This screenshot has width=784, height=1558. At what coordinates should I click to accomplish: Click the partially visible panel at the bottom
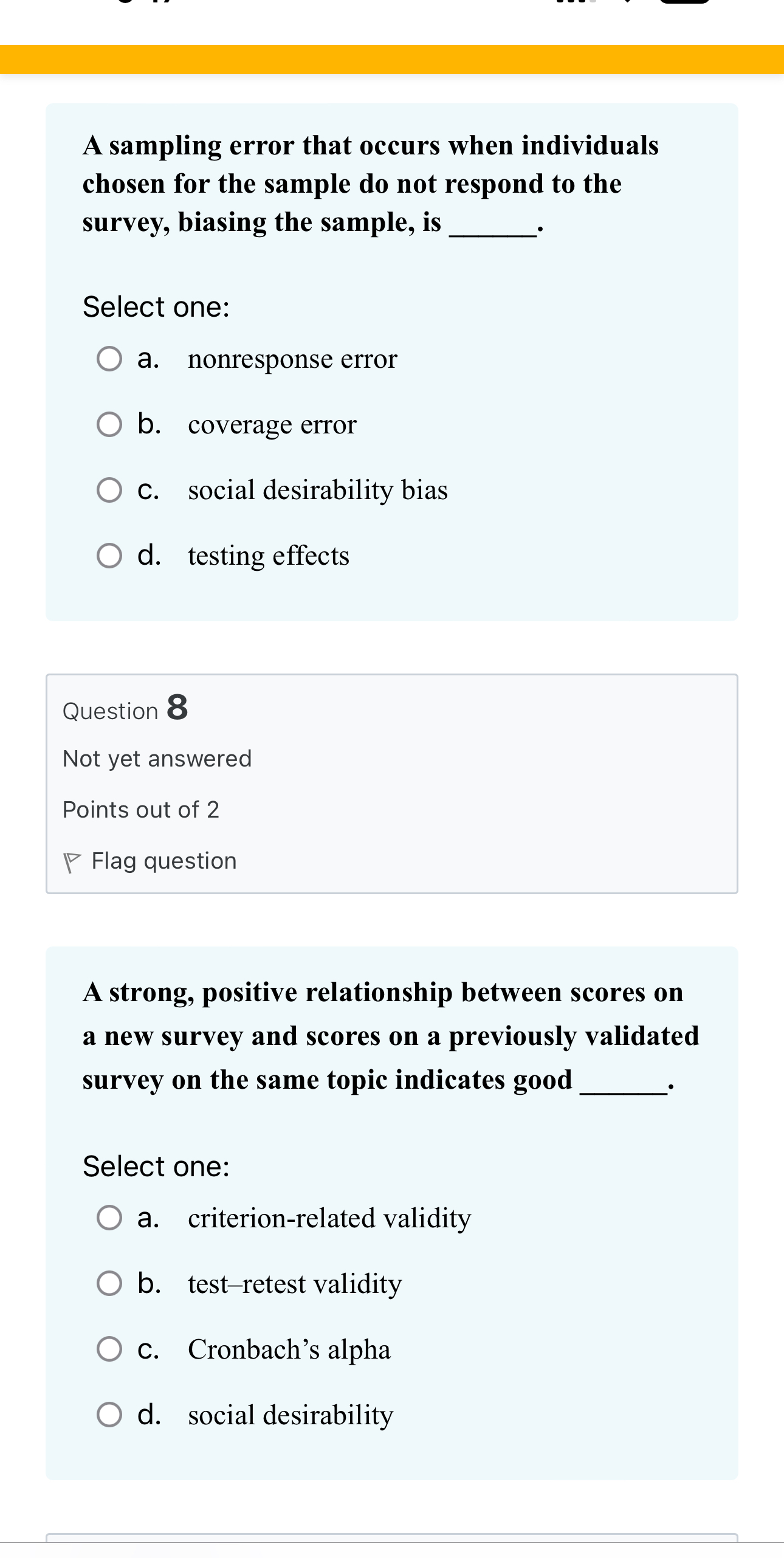click(x=392, y=1547)
